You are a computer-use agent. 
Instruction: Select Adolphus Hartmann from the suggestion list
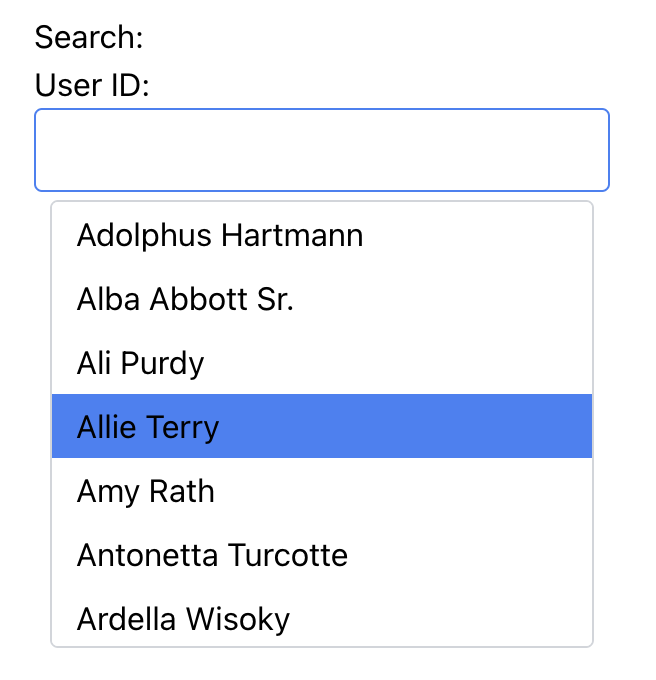[220, 236]
